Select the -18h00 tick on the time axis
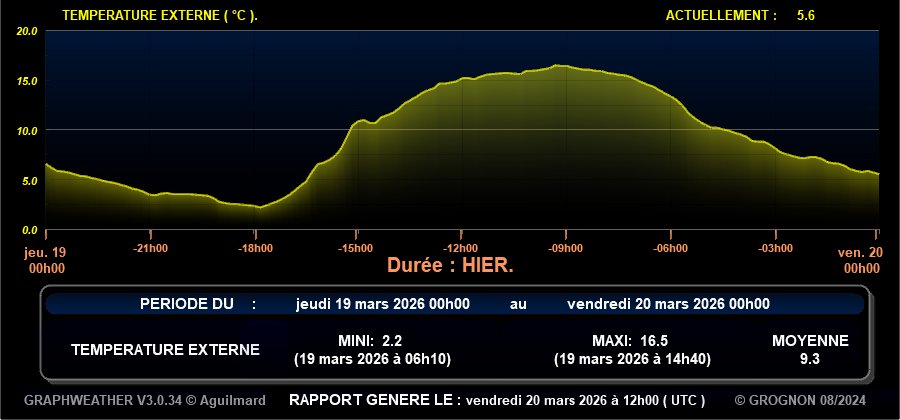The width and height of the screenshot is (900, 420). coord(254,248)
